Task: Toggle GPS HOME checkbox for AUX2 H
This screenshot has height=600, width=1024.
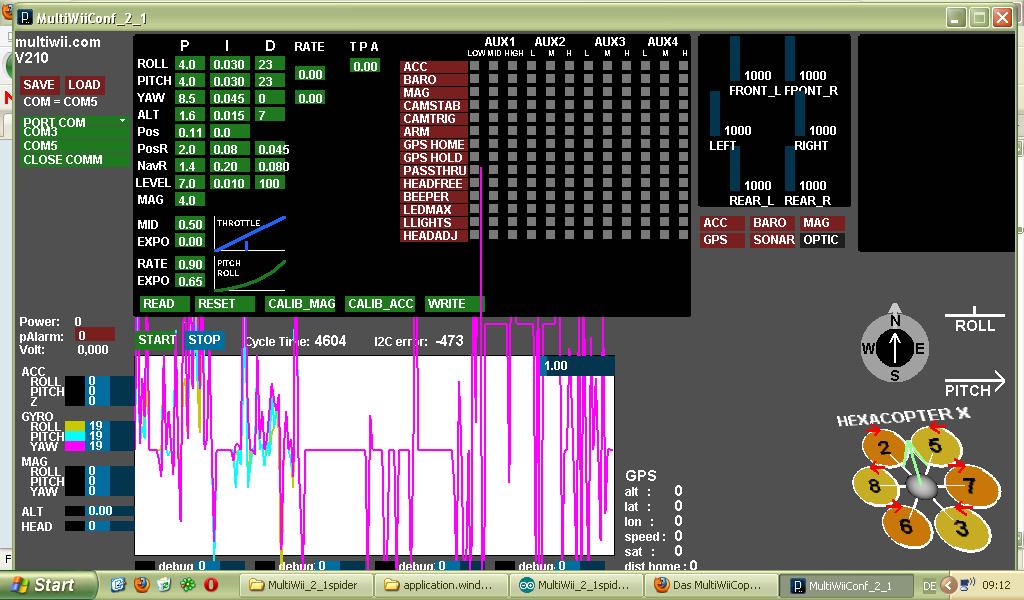Action: [x=569, y=144]
